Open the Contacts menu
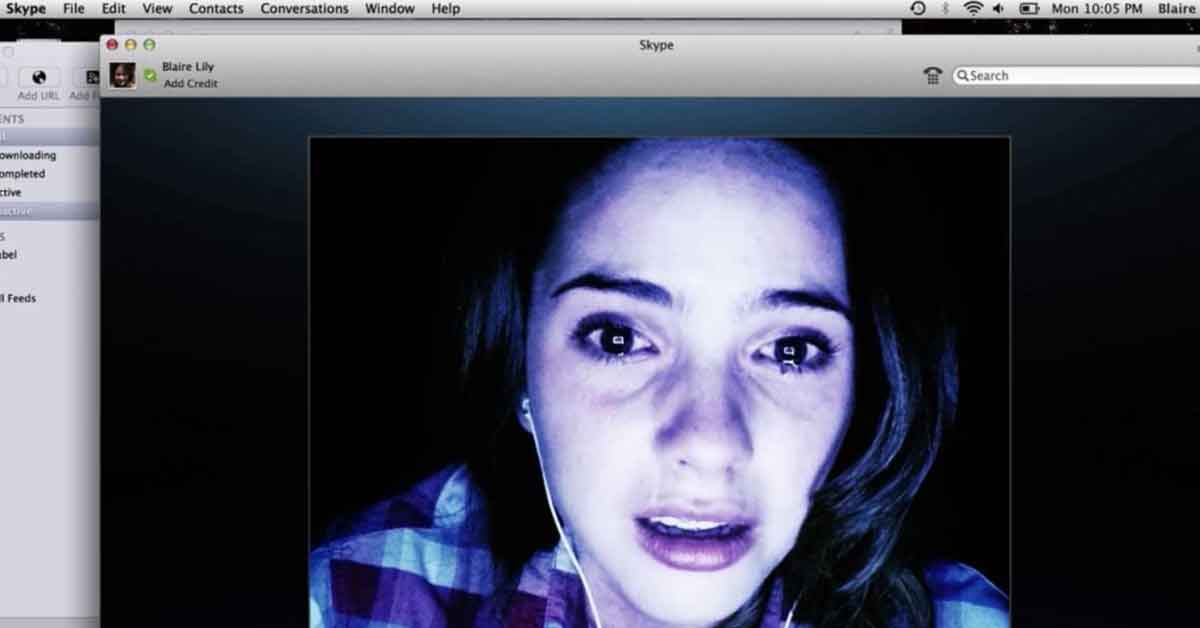1200x628 pixels. [216, 8]
